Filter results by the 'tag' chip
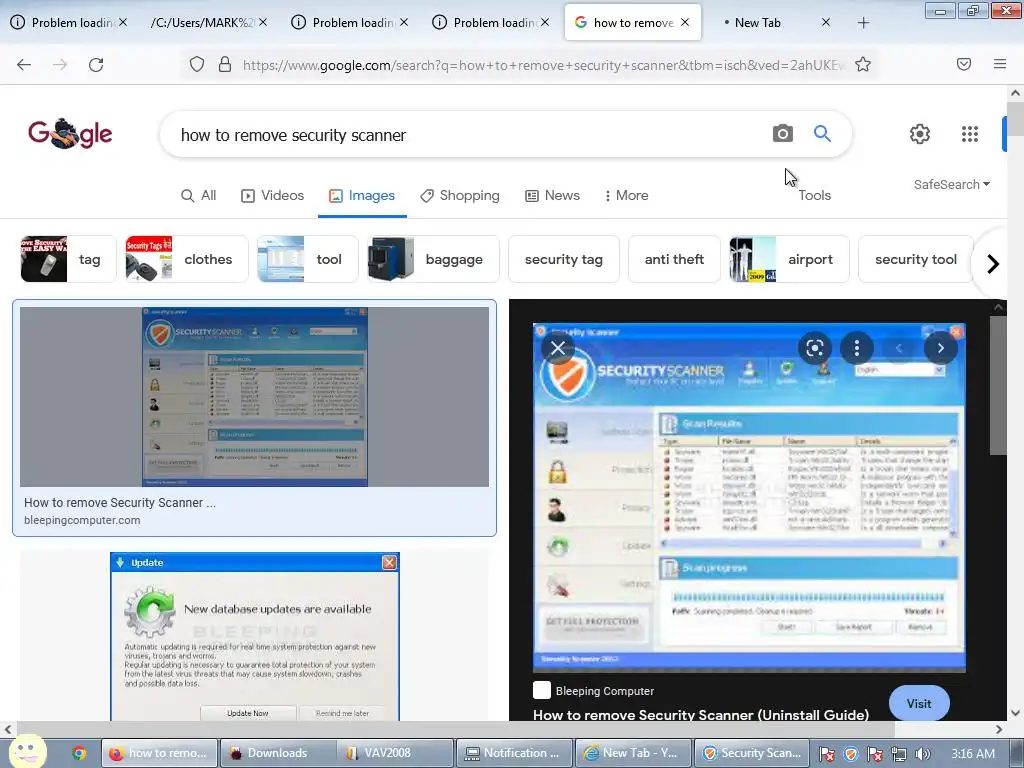Image resolution: width=1024 pixels, height=768 pixels. coord(68,259)
